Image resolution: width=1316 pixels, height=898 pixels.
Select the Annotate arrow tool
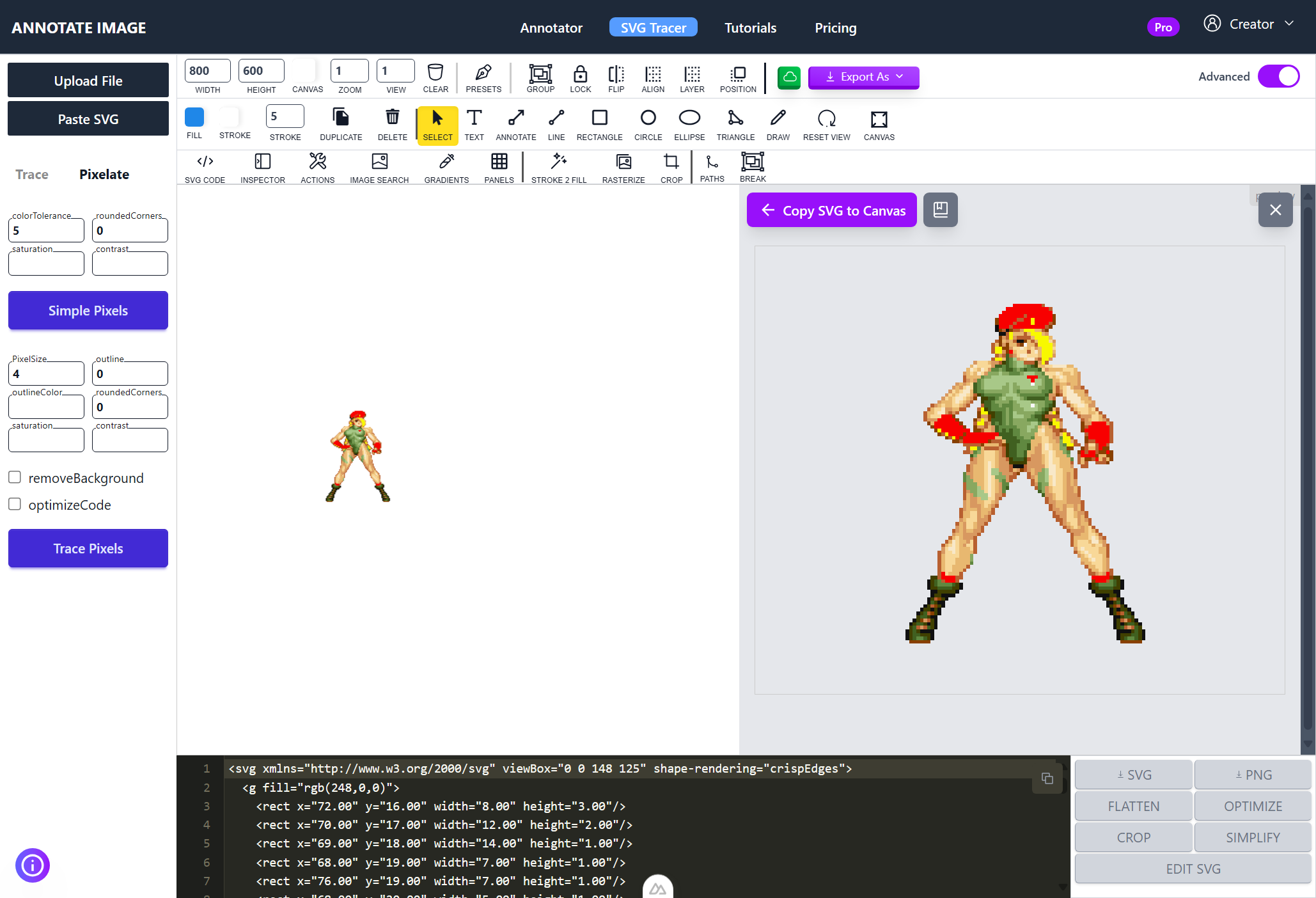tap(516, 118)
